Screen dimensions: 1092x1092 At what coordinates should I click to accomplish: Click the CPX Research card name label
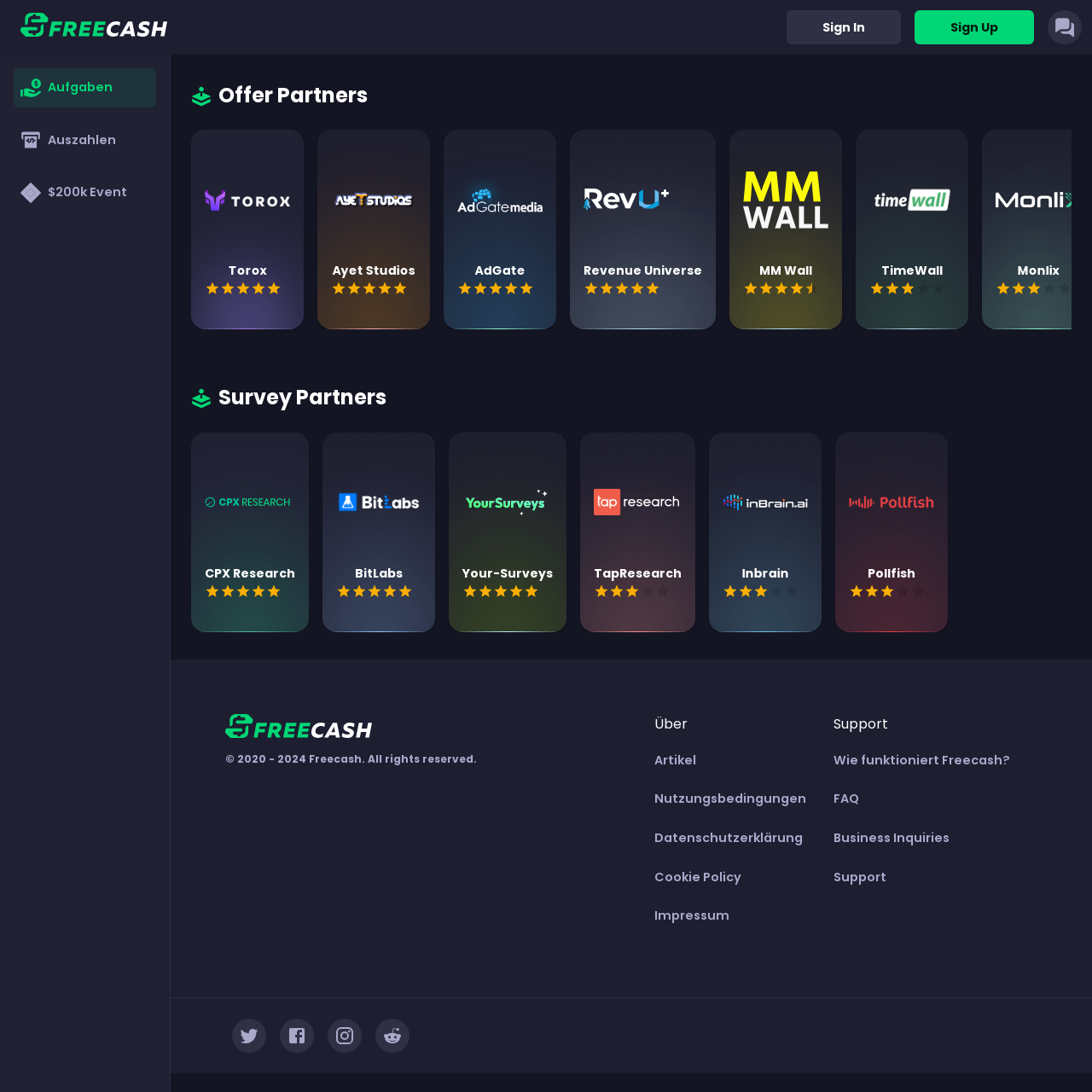250,573
